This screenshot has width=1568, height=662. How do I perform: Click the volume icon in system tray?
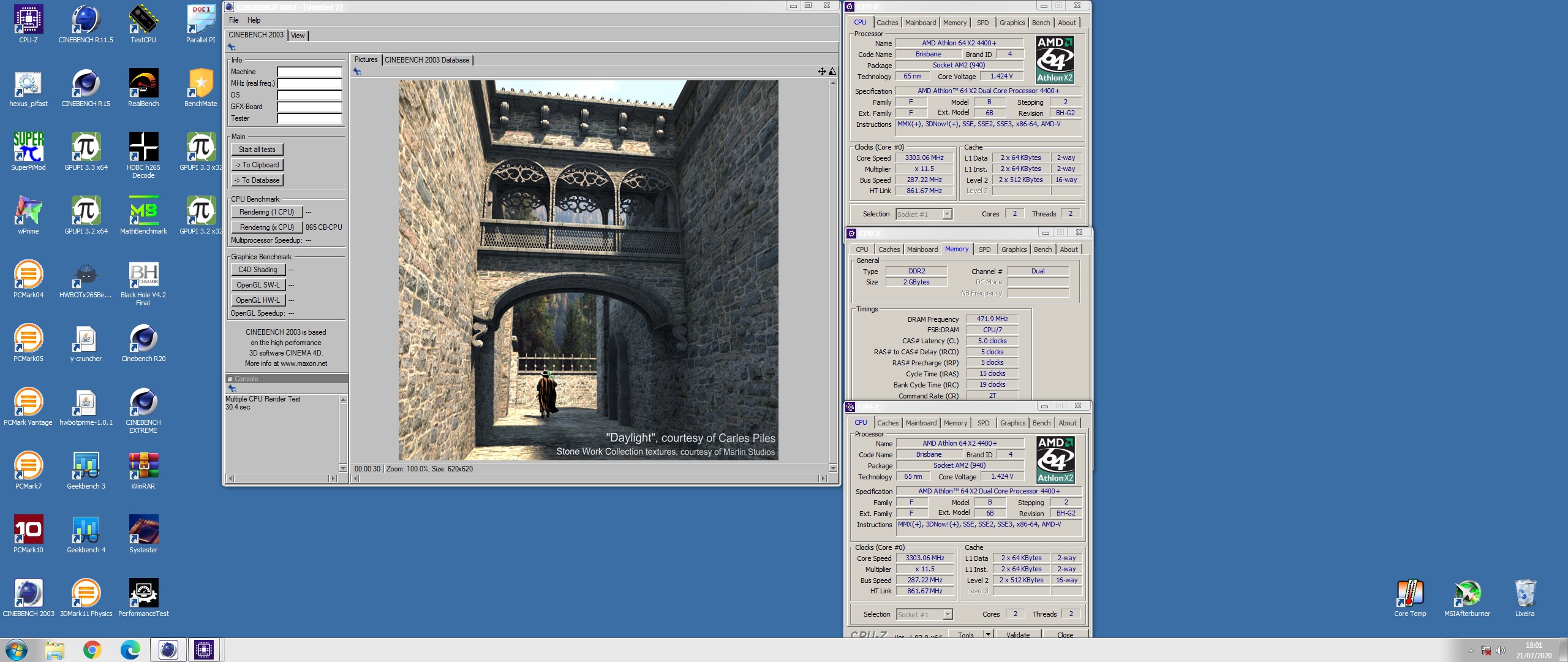pyautogui.click(x=1500, y=650)
